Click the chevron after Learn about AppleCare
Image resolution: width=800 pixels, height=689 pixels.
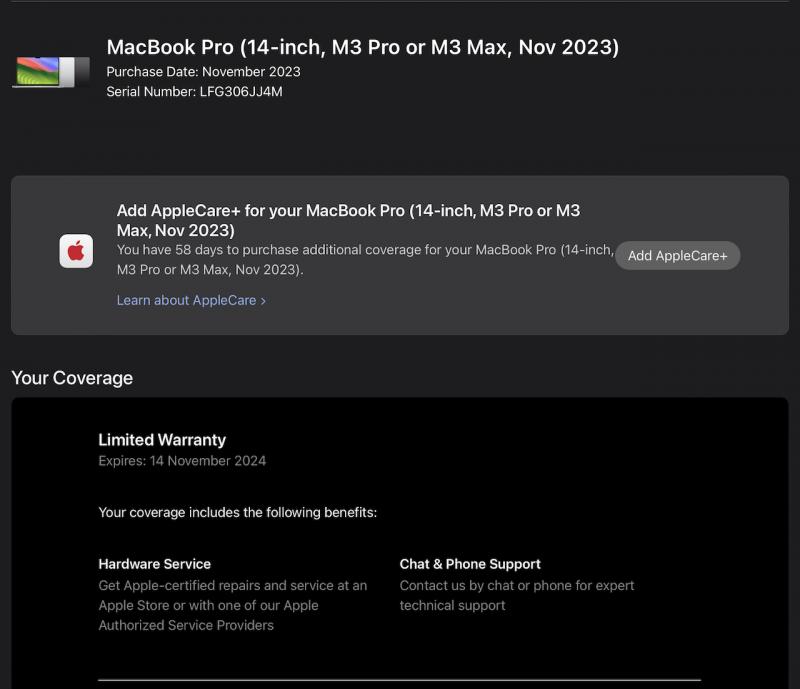pyautogui.click(x=263, y=301)
